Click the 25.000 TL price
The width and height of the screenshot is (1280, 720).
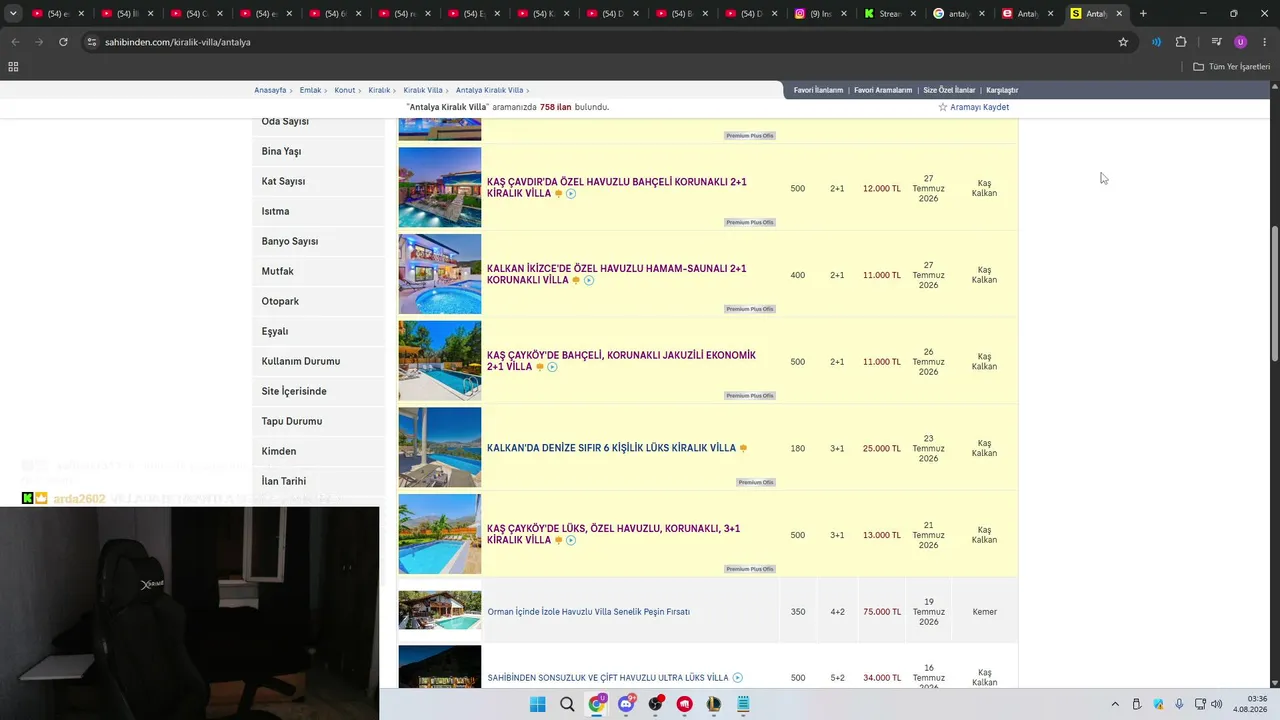pos(882,449)
